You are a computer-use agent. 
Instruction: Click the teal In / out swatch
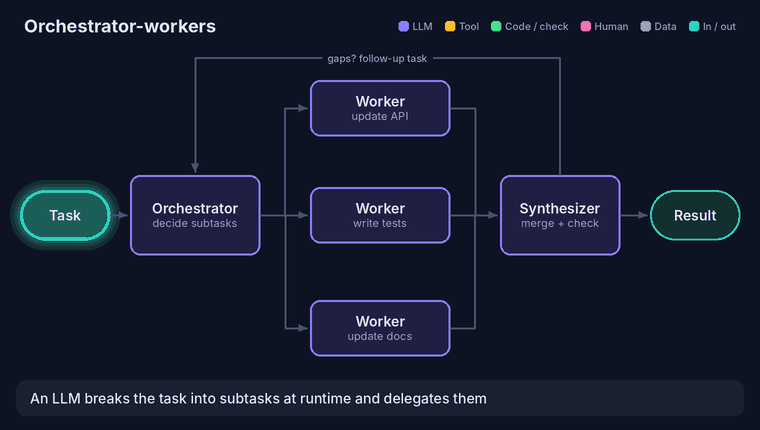click(694, 26)
